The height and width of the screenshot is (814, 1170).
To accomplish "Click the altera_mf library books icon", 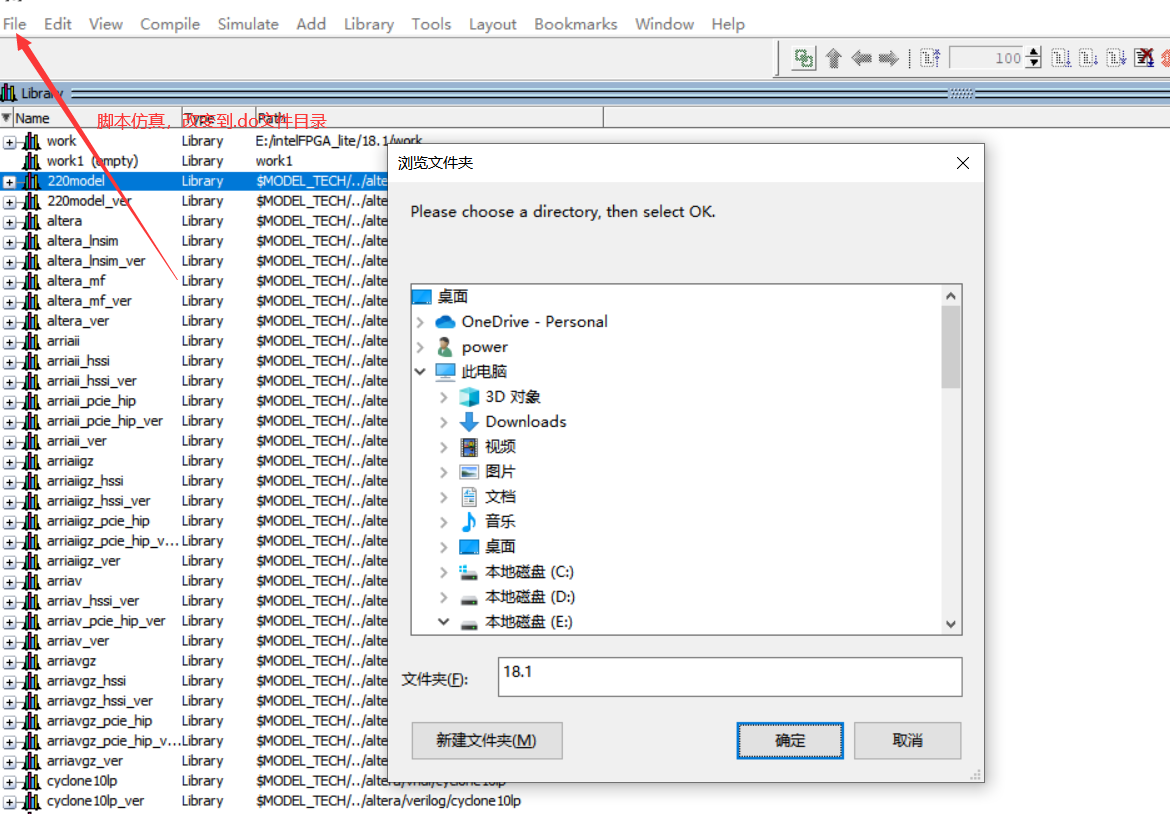I will [31, 281].
